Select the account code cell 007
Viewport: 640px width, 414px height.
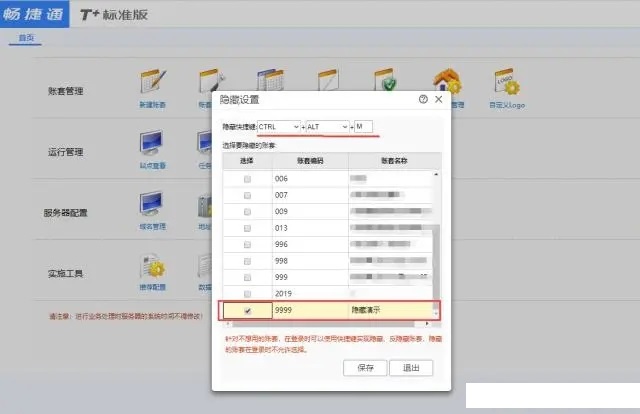(x=310, y=195)
